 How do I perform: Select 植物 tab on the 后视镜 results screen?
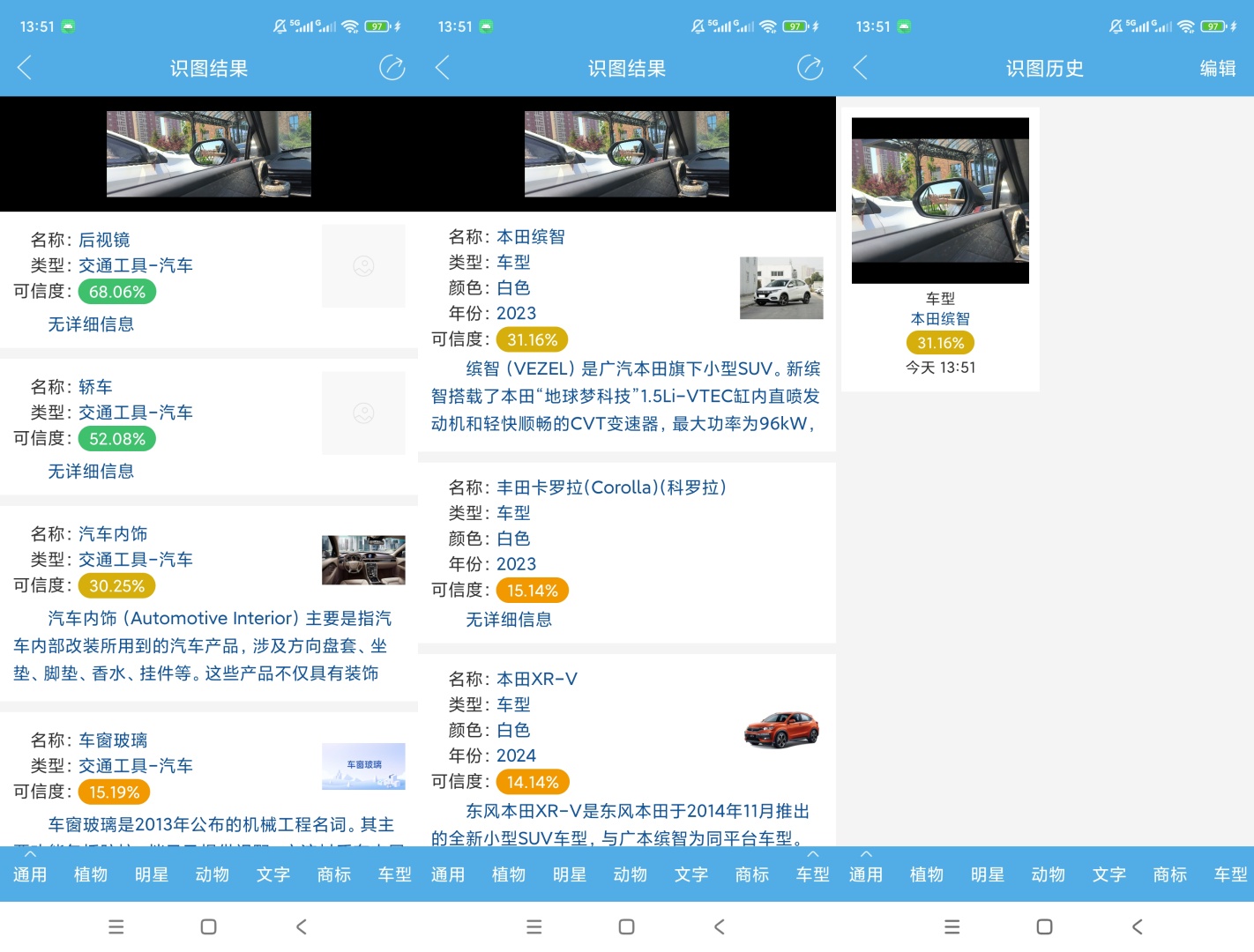(x=91, y=874)
